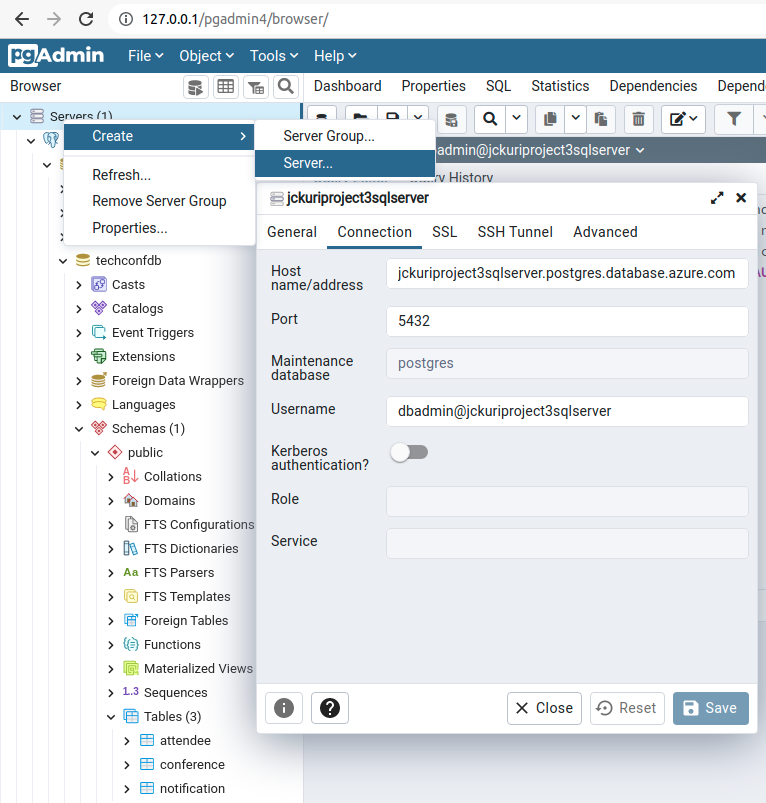Click the database Save Data Changes icon

(x=451, y=120)
